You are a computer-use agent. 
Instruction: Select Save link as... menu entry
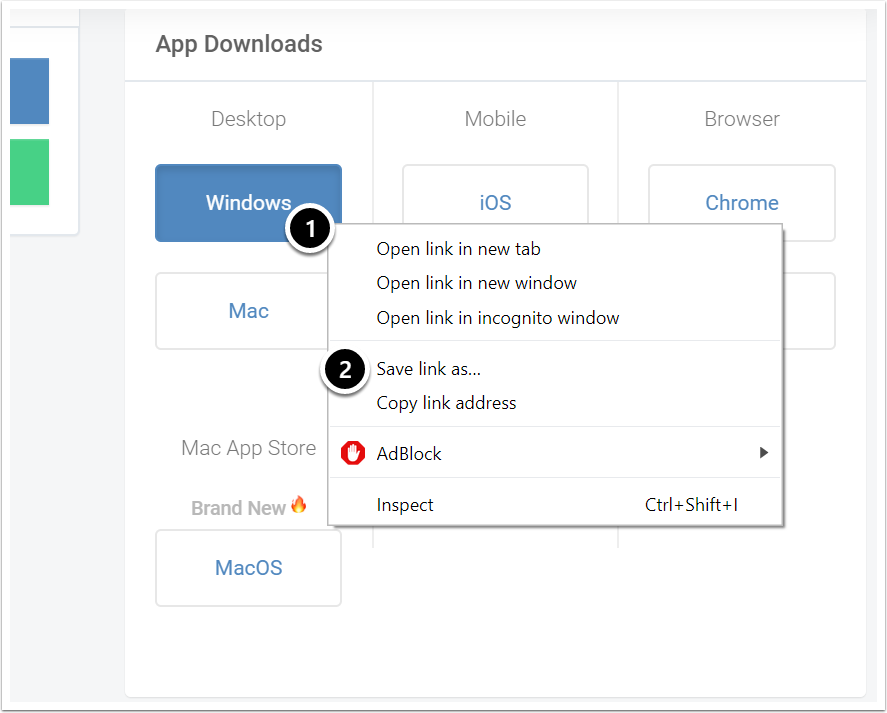555,369
